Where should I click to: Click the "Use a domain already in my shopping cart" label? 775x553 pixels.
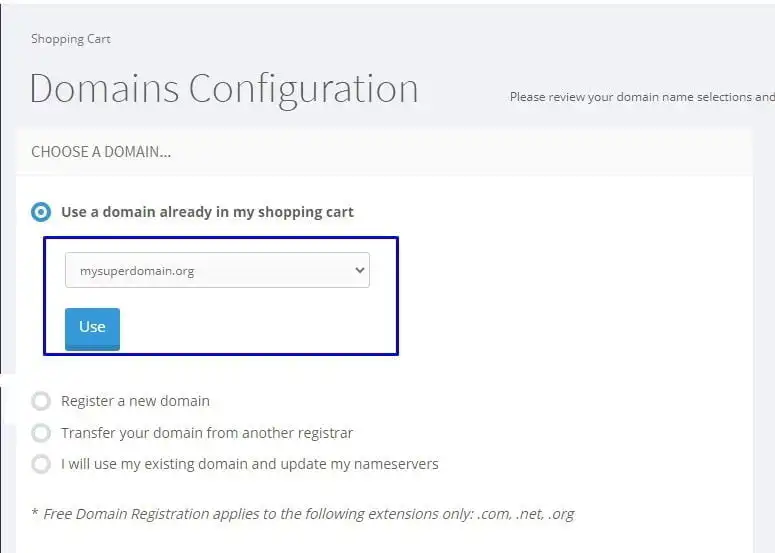(207, 212)
